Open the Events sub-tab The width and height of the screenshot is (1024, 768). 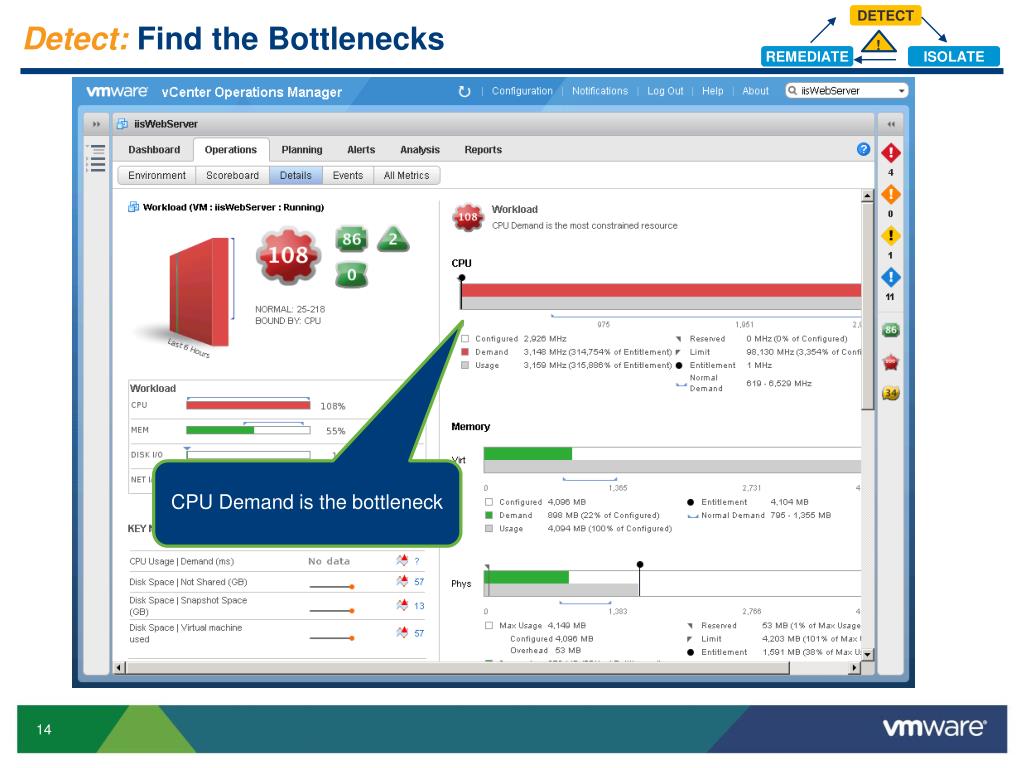point(347,176)
